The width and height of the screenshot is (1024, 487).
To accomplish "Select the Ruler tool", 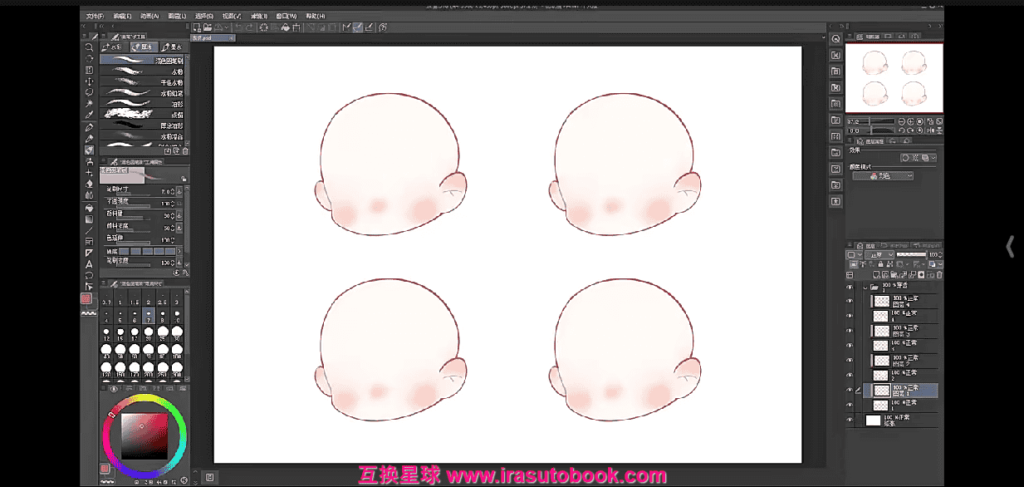I will click(89, 253).
